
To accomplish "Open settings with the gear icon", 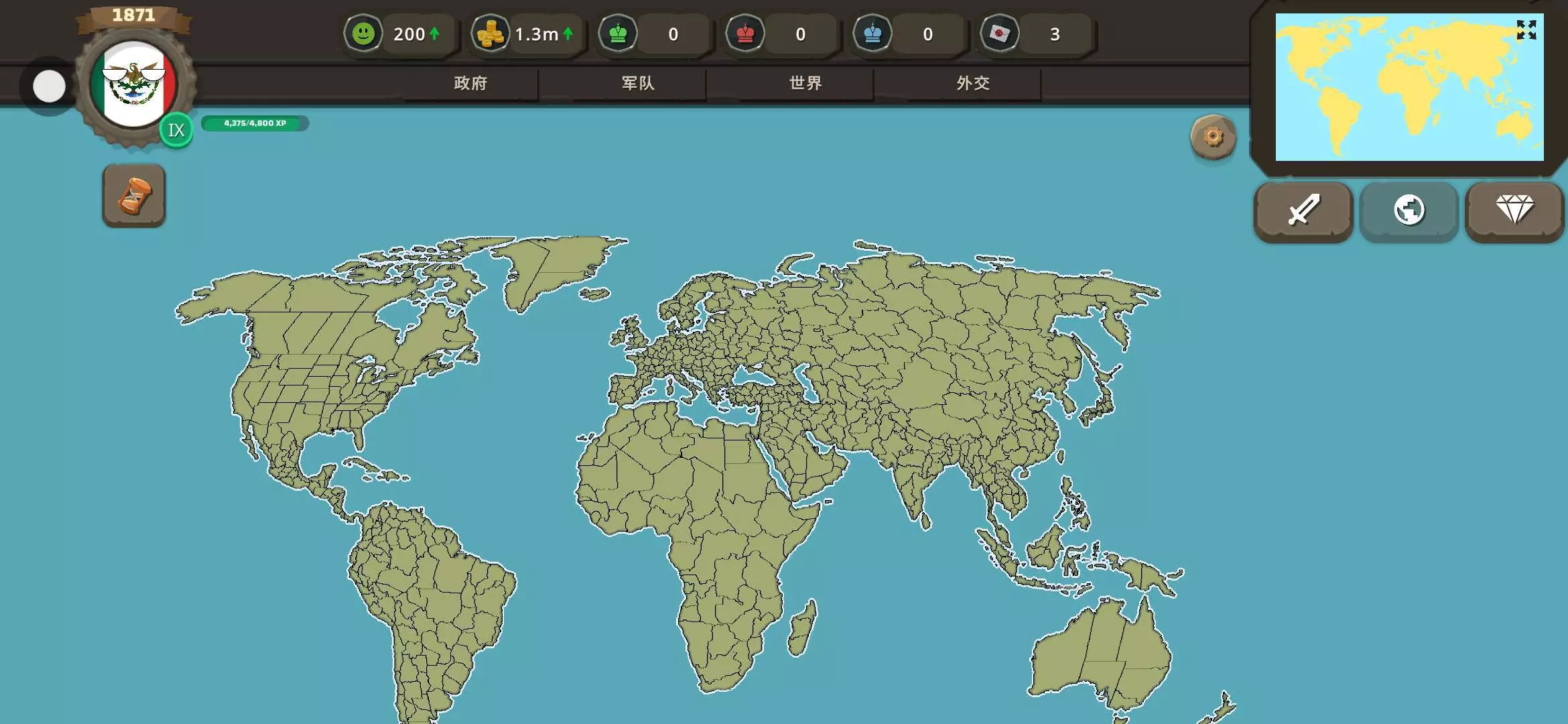I will (1213, 137).
